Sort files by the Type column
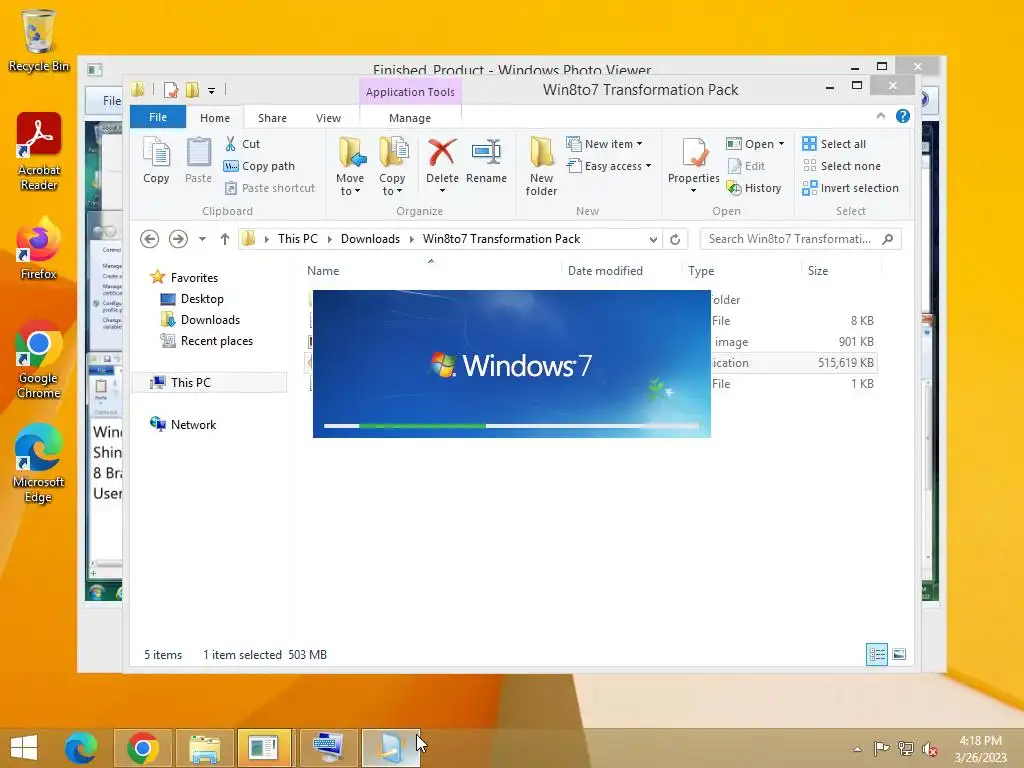This screenshot has height=768, width=1024. click(701, 270)
